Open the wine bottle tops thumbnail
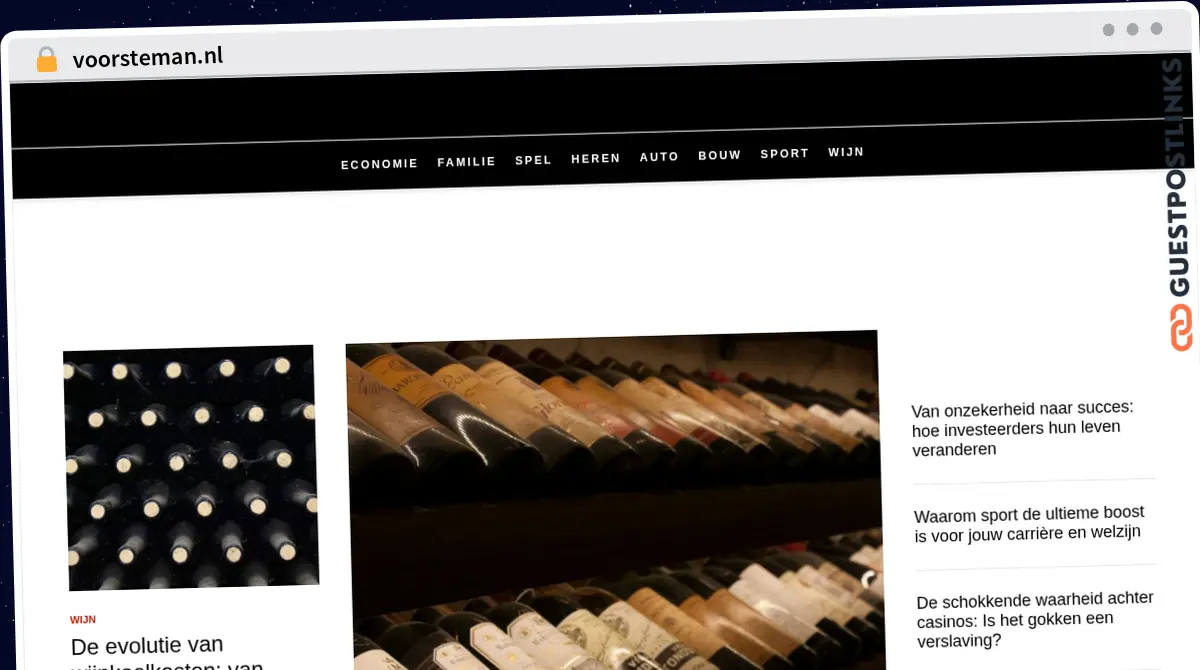The height and width of the screenshot is (670, 1200). click(191, 467)
